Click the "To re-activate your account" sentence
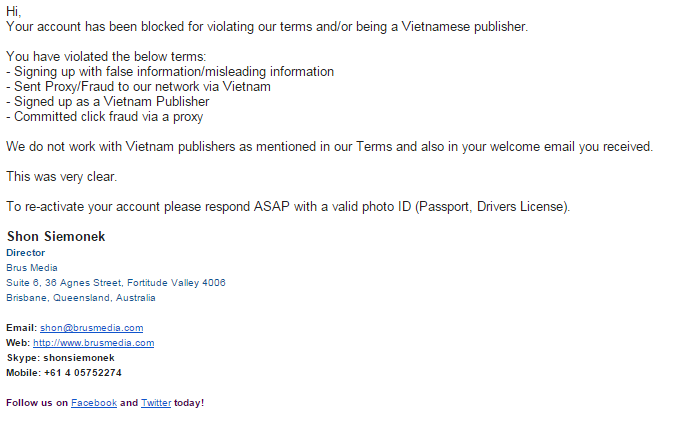Screen dimensions: 692x424 [x=288, y=206]
